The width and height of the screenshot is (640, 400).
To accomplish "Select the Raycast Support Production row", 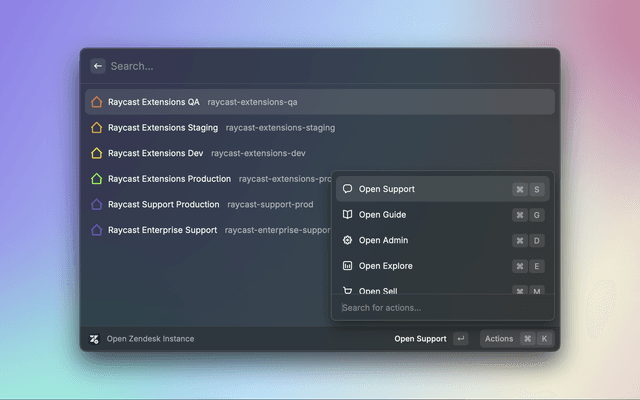I will pos(200,204).
